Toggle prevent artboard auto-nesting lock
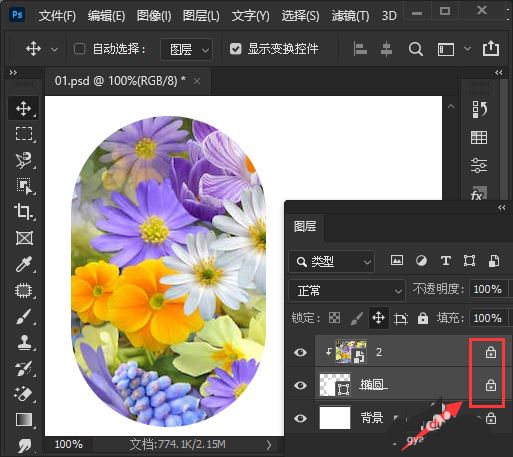Screen dimensions: 513x457 [x=400, y=318]
